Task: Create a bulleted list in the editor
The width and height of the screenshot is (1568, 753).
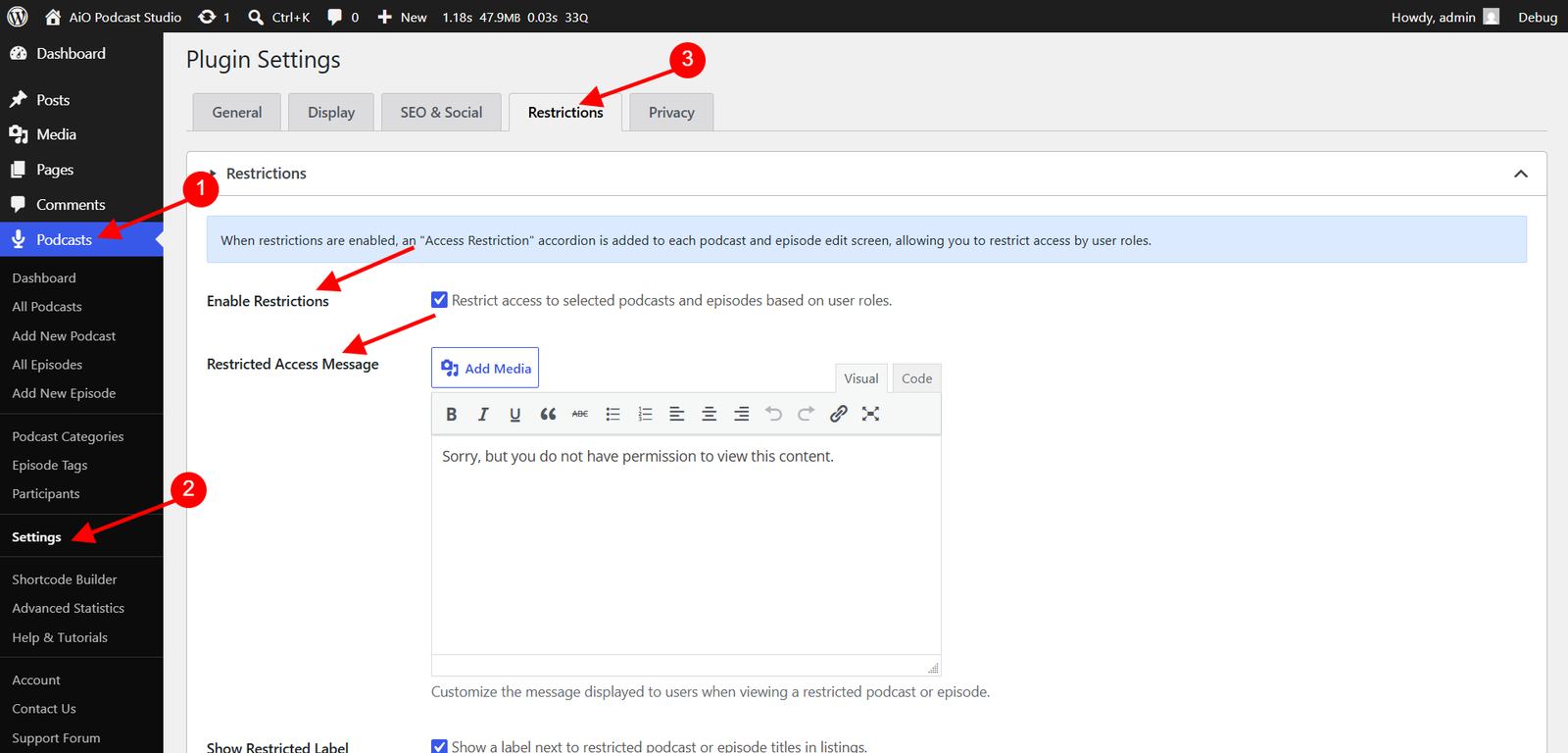Action: click(x=612, y=414)
